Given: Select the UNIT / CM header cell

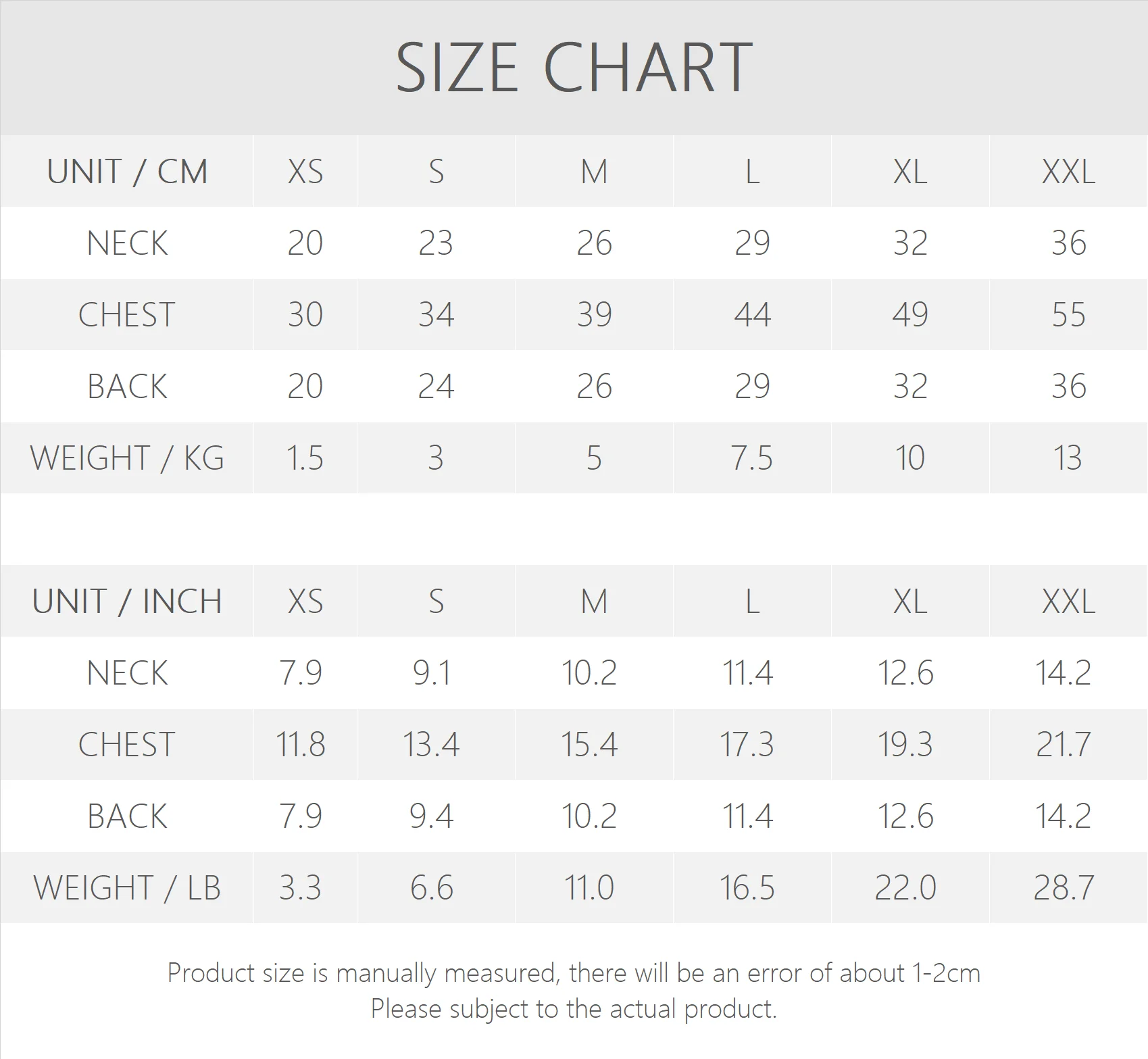Looking at the screenshot, I should coord(127,172).
